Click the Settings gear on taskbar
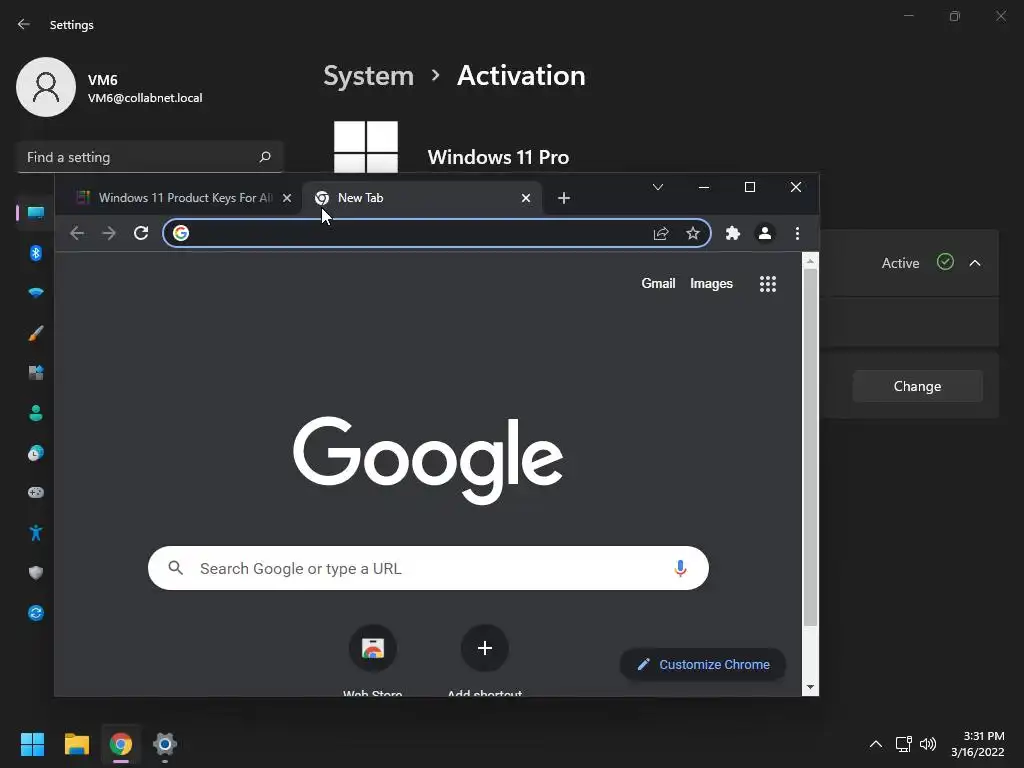The height and width of the screenshot is (768, 1024). point(165,744)
